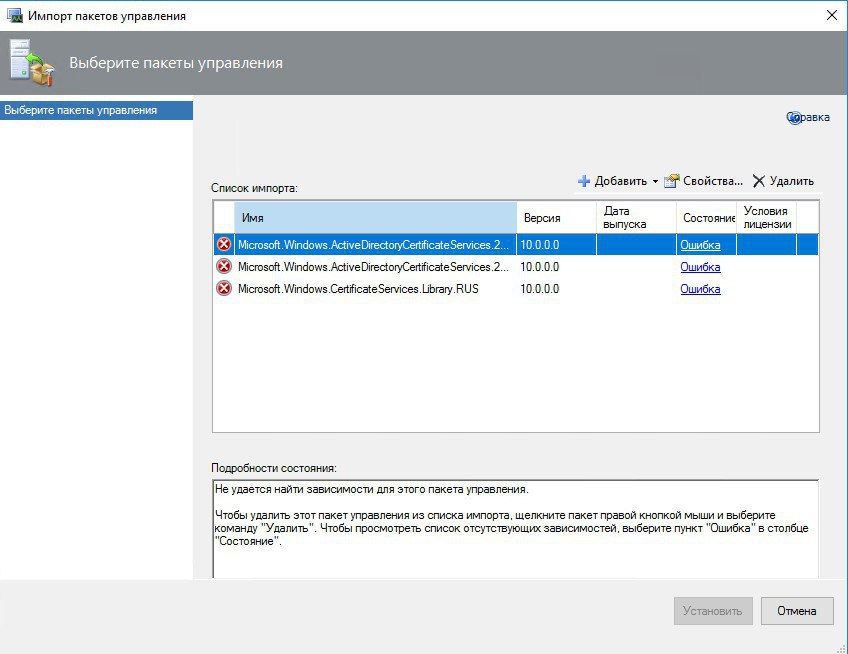This screenshot has height=654, width=848.
Task: Click the Удалить button label
Action: pyautogui.click(x=792, y=181)
